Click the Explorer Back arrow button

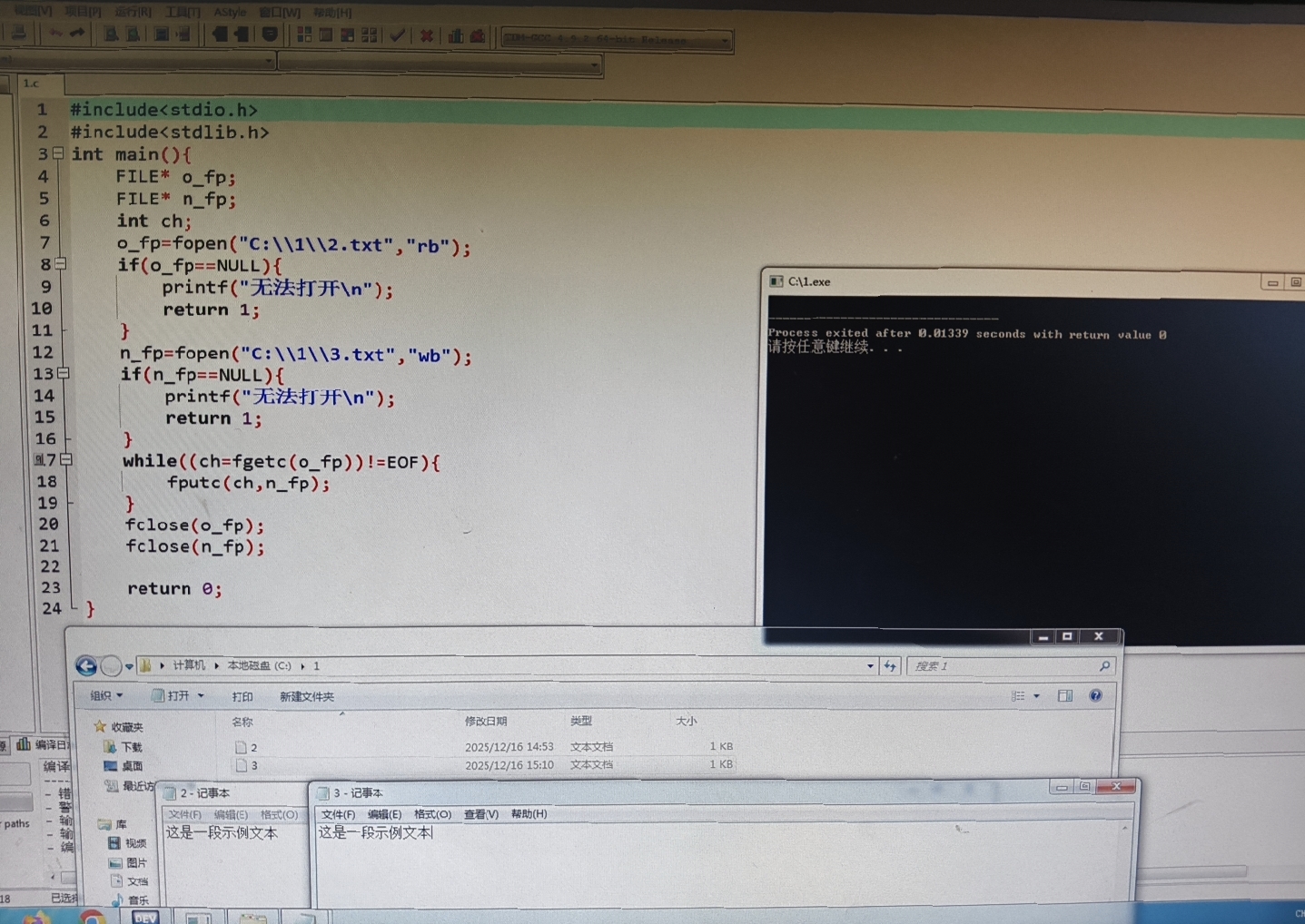86,666
